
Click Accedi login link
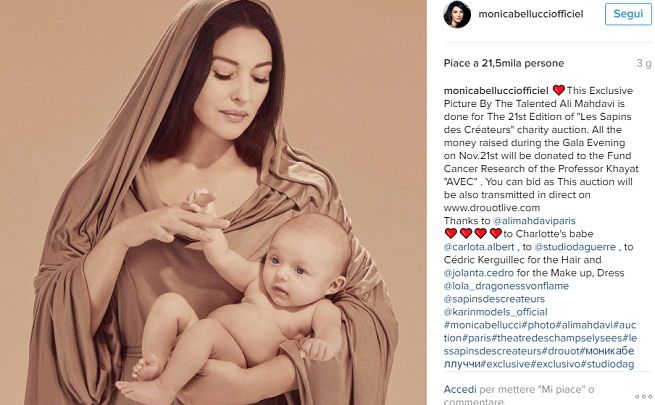pyautogui.click(x=460, y=390)
